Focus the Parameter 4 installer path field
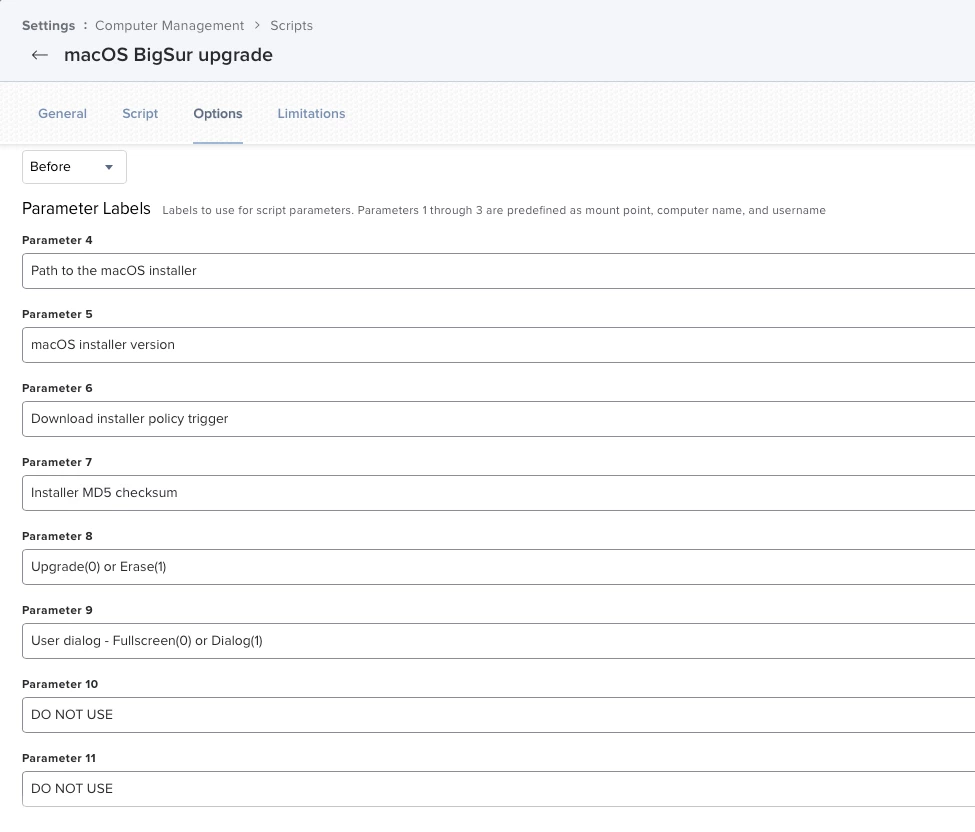The height and width of the screenshot is (832, 975). coord(499,270)
